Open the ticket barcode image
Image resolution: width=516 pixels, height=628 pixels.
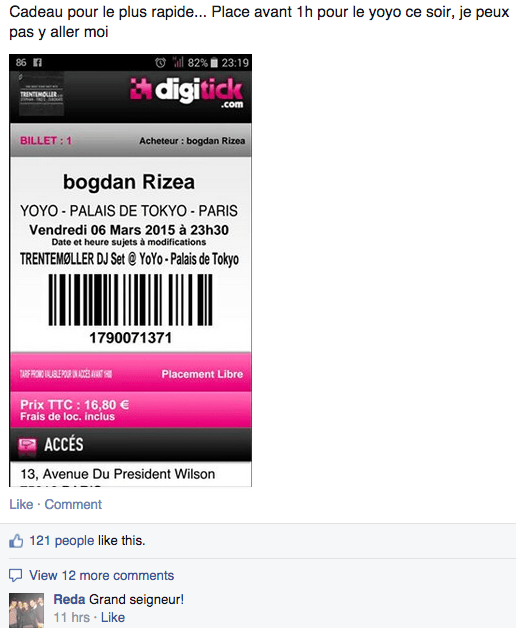(x=131, y=300)
